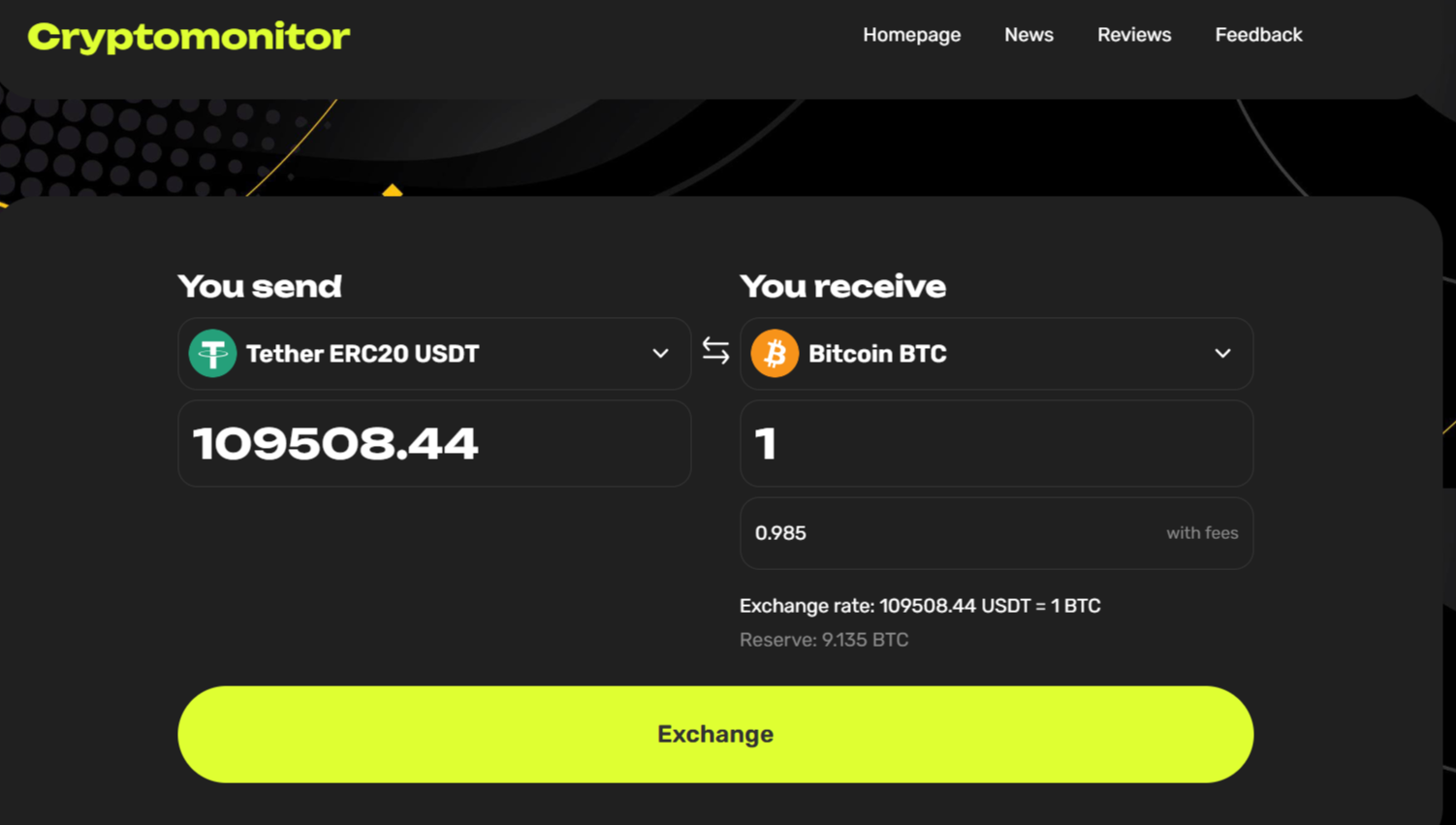The width and height of the screenshot is (1456, 825).
Task: Open the receive currency selector Bitcoin BTC
Action: coord(997,354)
